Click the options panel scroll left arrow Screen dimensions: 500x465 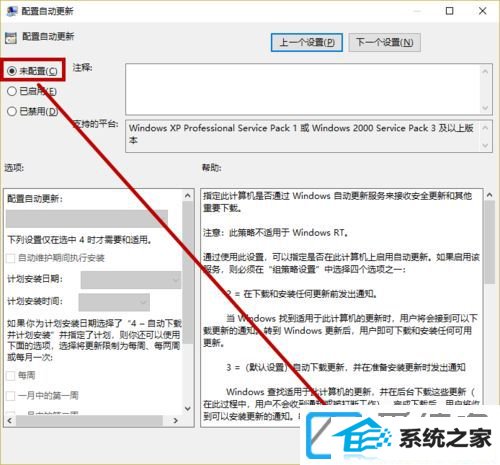[10, 421]
